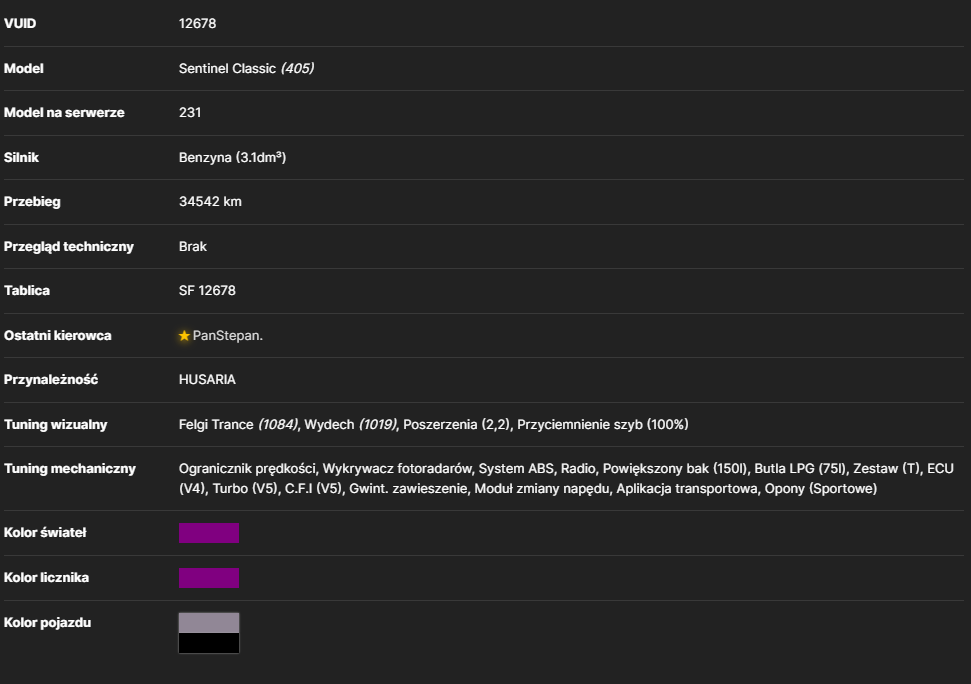The width and height of the screenshot is (971, 684).
Task: Click the grey upper Kolor pojazdu swatch
Action: pyautogui.click(x=209, y=623)
